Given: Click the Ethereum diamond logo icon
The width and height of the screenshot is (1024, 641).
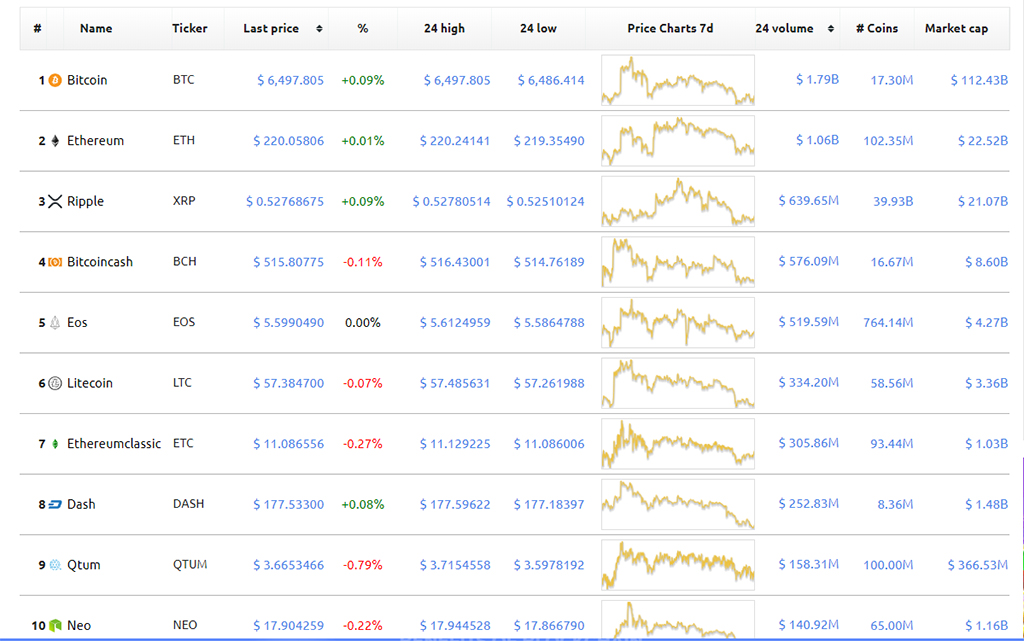Looking at the screenshot, I should pos(56,141).
